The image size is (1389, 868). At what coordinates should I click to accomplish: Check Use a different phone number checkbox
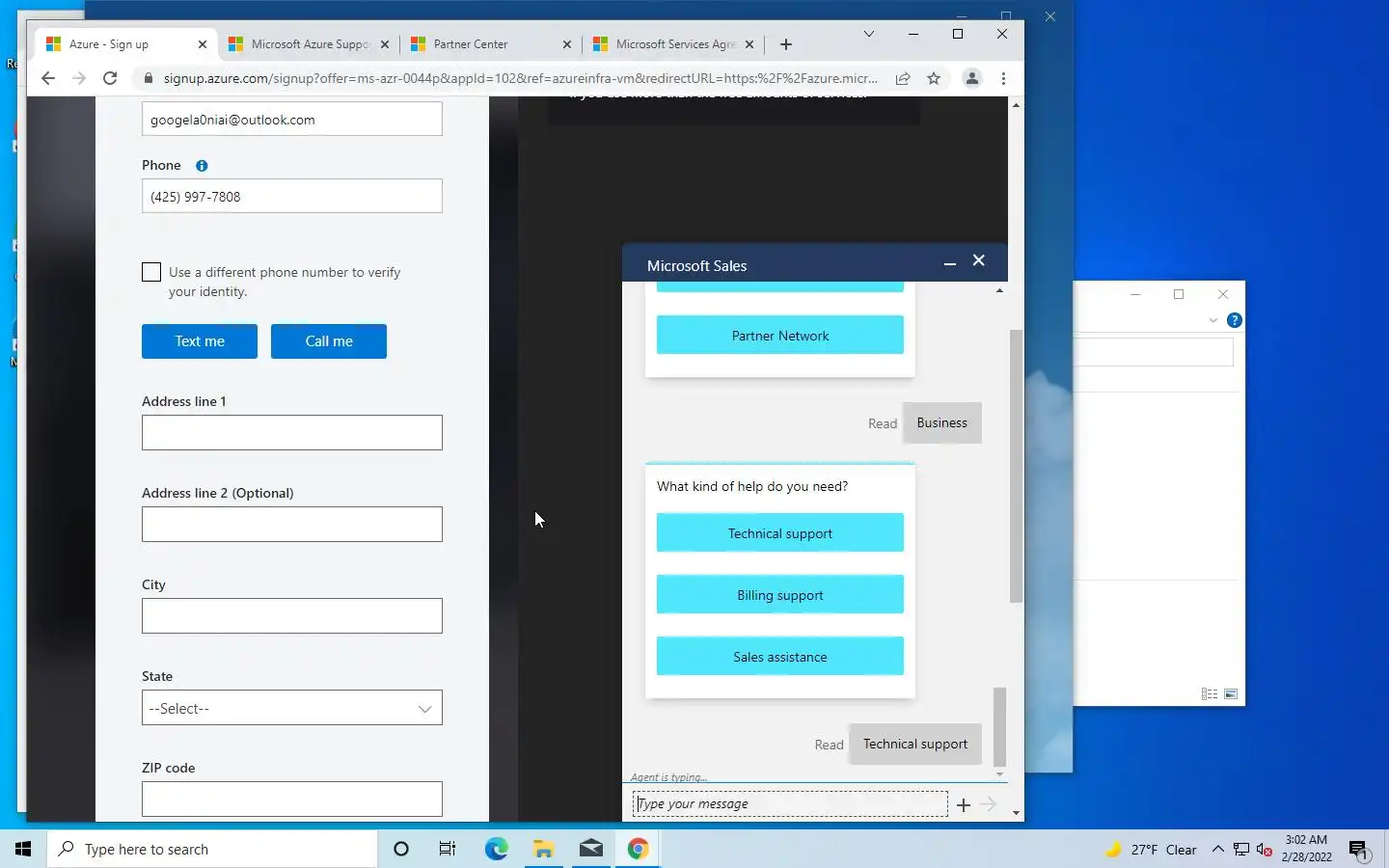tap(151, 272)
